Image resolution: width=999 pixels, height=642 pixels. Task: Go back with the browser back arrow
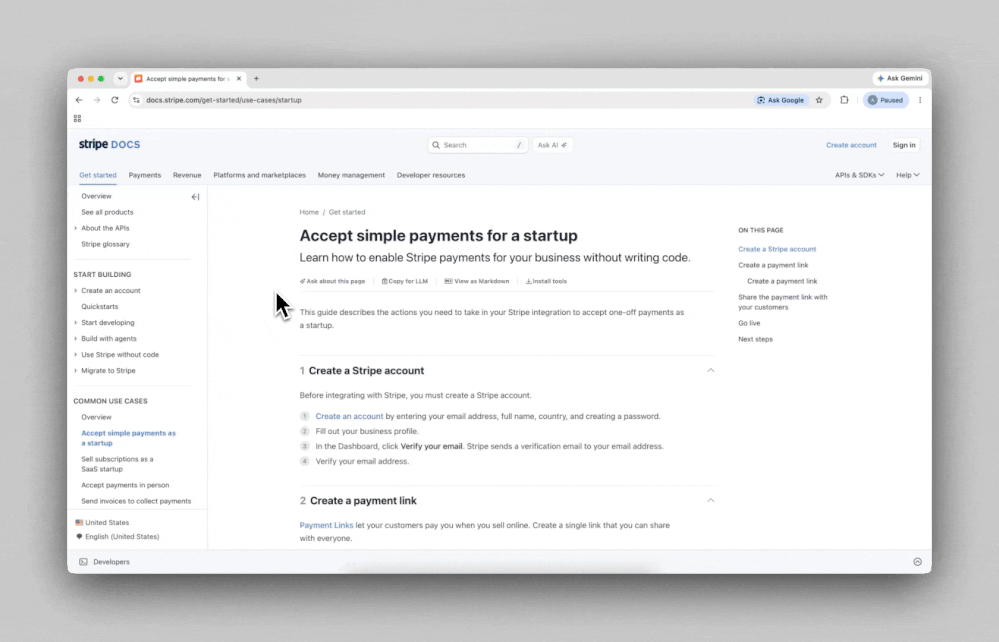pos(79,100)
